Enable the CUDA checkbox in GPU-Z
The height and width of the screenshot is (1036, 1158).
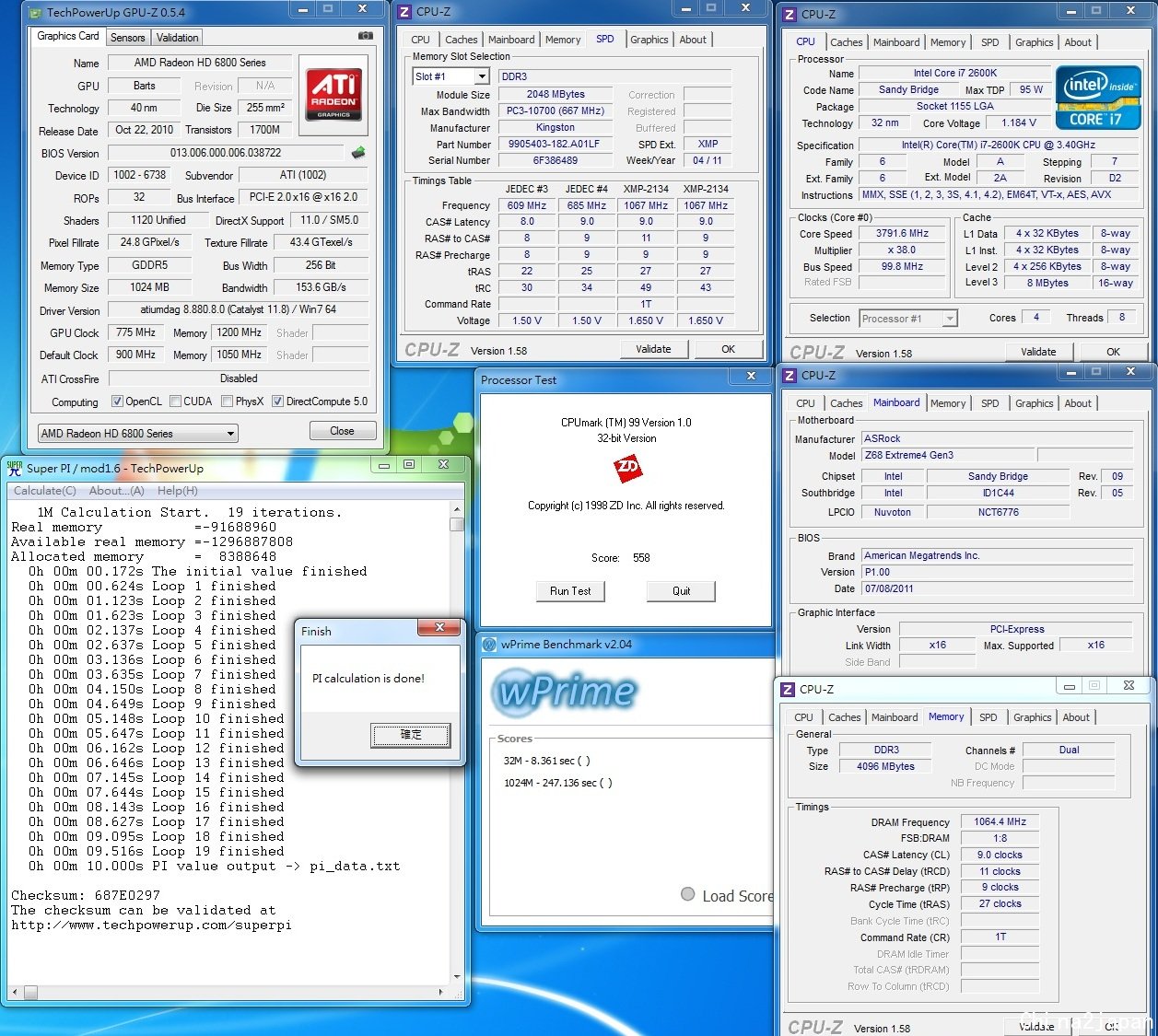tap(175, 402)
